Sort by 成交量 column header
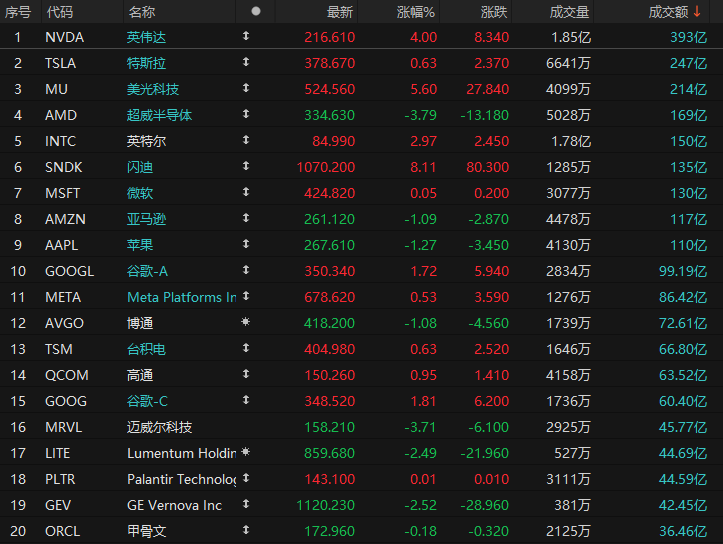Screen dimensions: 723x544 coord(569,12)
